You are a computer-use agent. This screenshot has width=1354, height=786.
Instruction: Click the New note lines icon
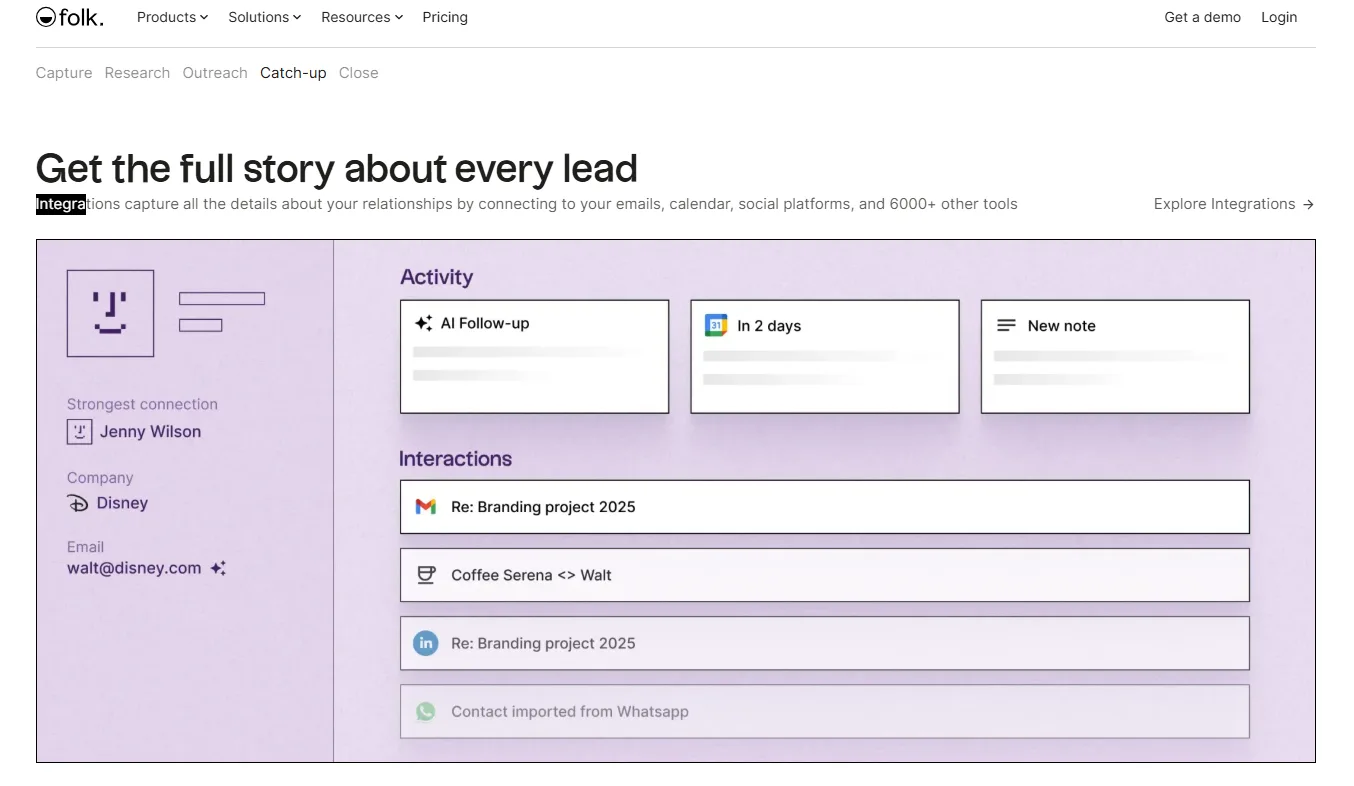(1006, 325)
